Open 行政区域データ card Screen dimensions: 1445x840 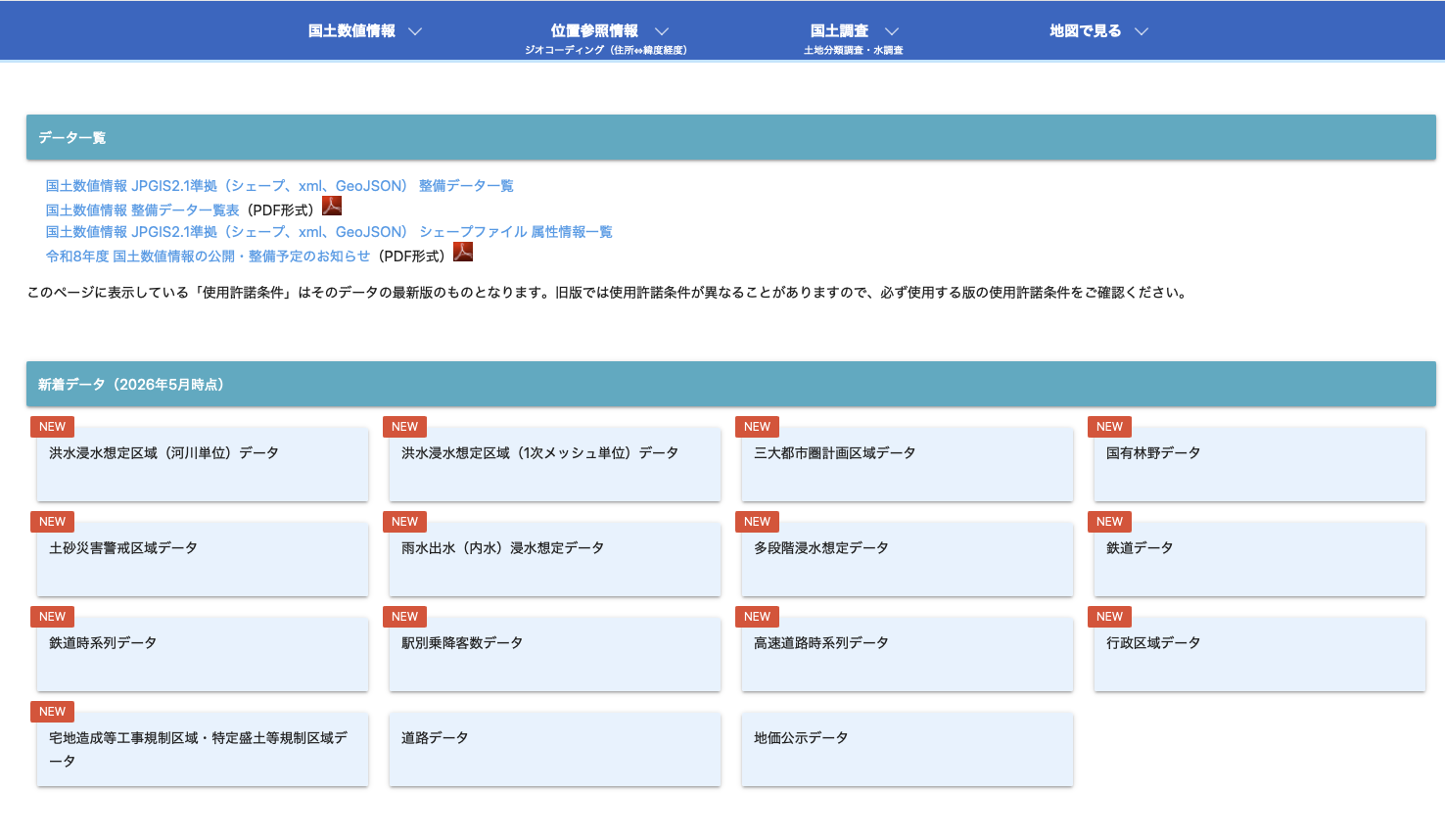pos(1260,655)
